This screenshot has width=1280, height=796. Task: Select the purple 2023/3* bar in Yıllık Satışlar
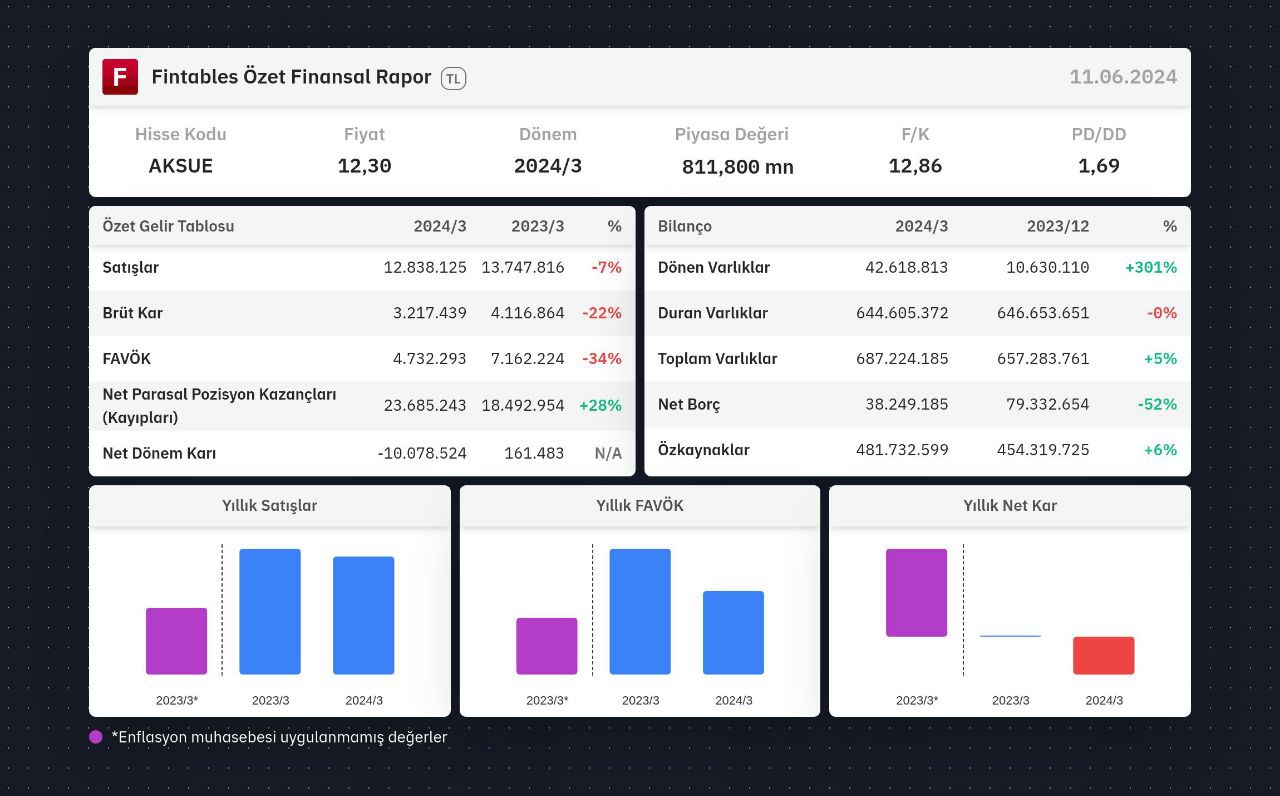(x=176, y=641)
